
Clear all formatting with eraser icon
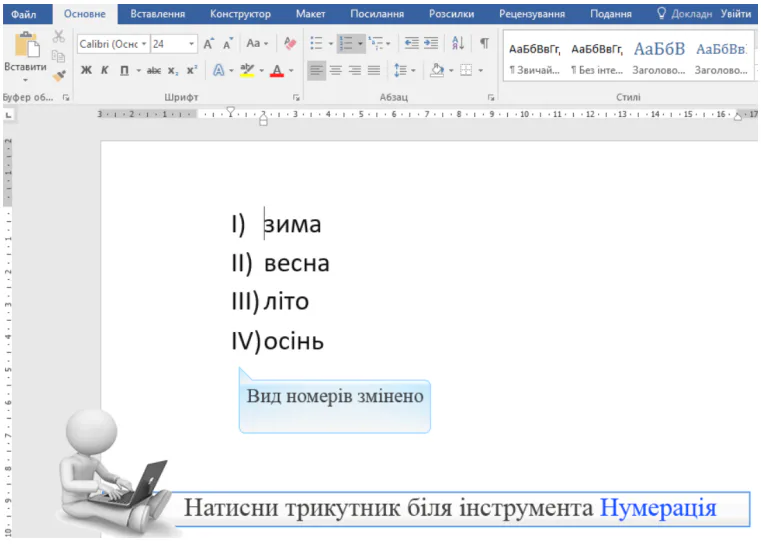[291, 44]
